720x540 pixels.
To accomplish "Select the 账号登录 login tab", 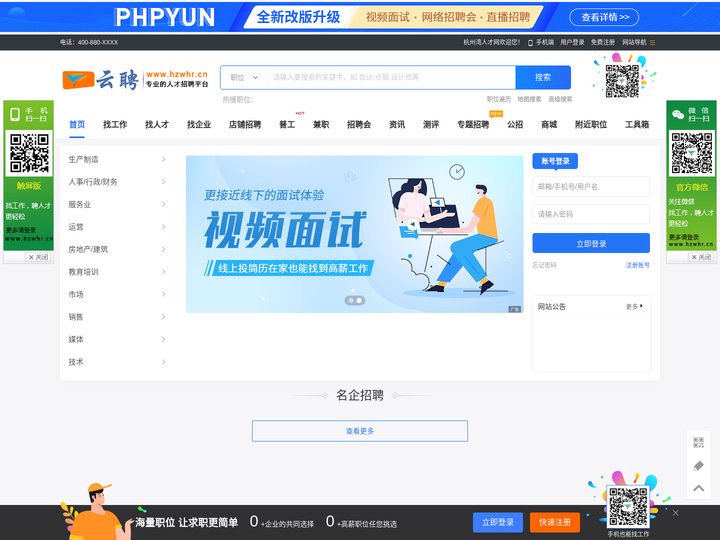I will coord(555,161).
